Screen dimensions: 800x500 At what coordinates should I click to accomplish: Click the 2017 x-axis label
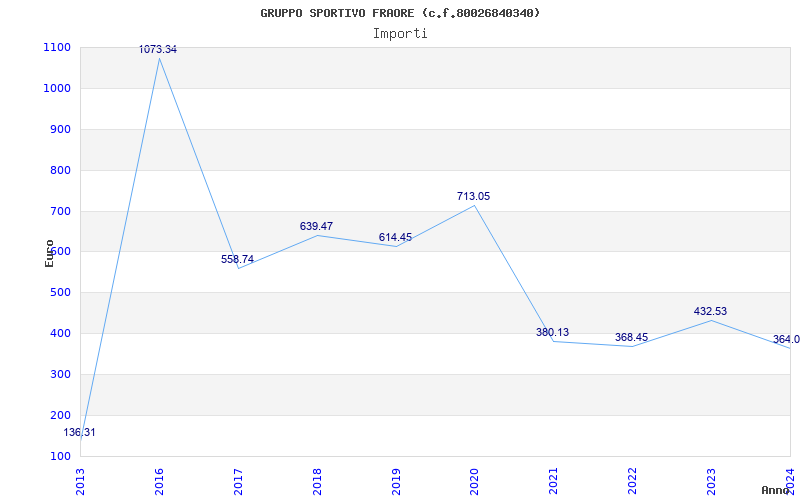pyautogui.click(x=238, y=481)
